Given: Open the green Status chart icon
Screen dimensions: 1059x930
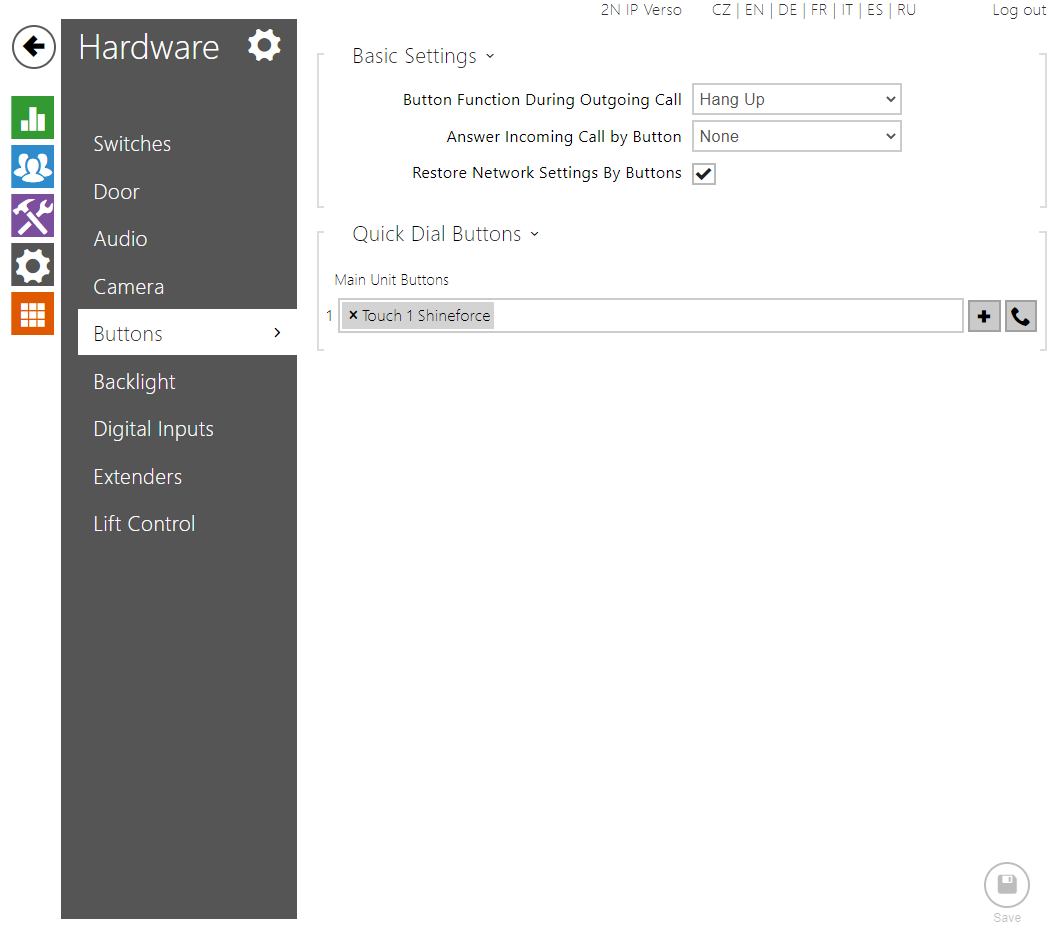Looking at the screenshot, I should pos(33,118).
